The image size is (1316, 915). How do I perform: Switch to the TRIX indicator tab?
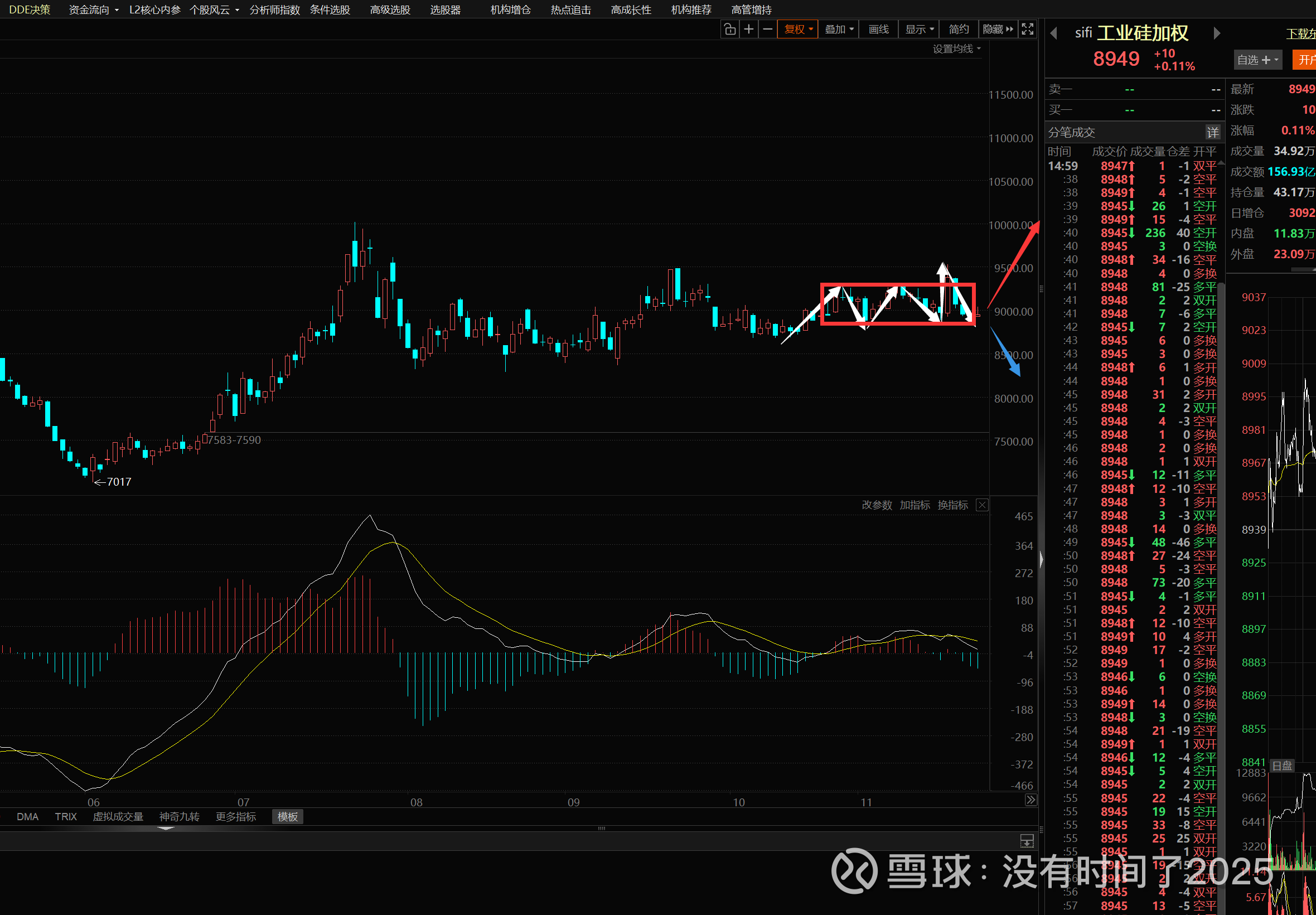[x=66, y=816]
